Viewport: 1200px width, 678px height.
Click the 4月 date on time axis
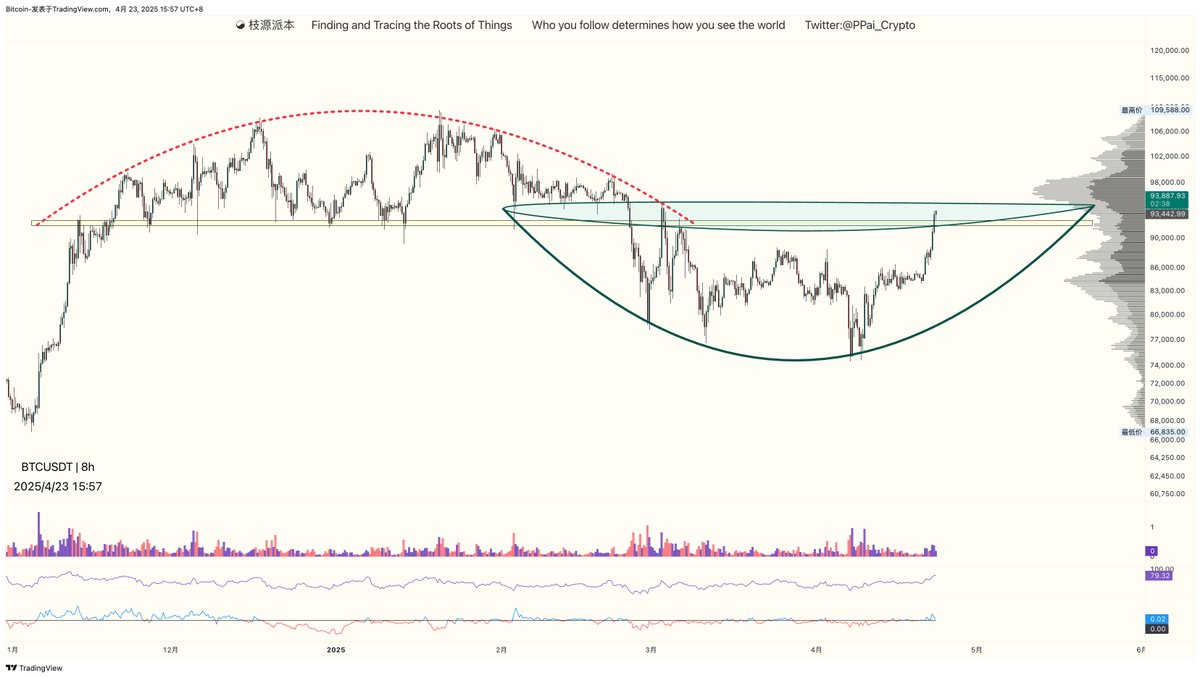pos(816,649)
